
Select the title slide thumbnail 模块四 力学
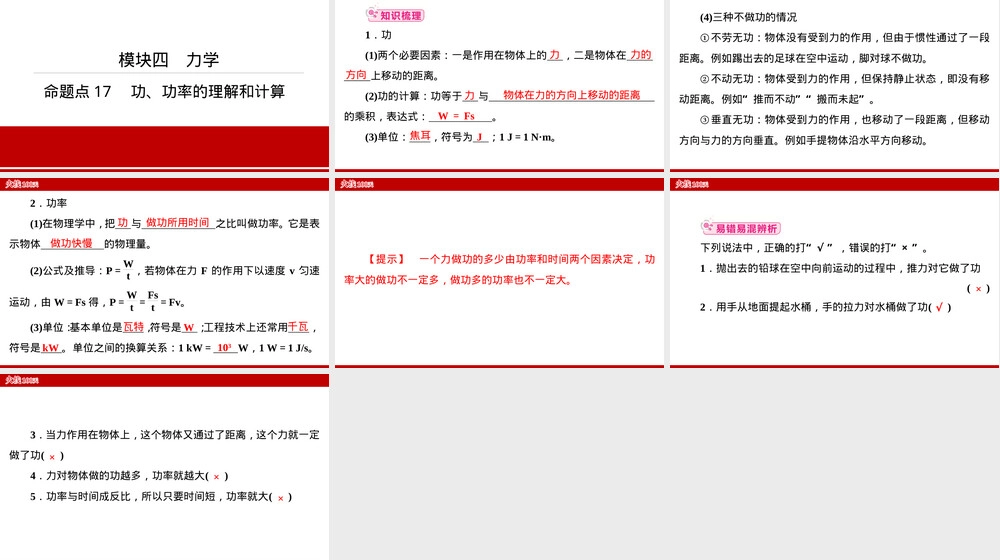pyautogui.click(x=165, y=85)
